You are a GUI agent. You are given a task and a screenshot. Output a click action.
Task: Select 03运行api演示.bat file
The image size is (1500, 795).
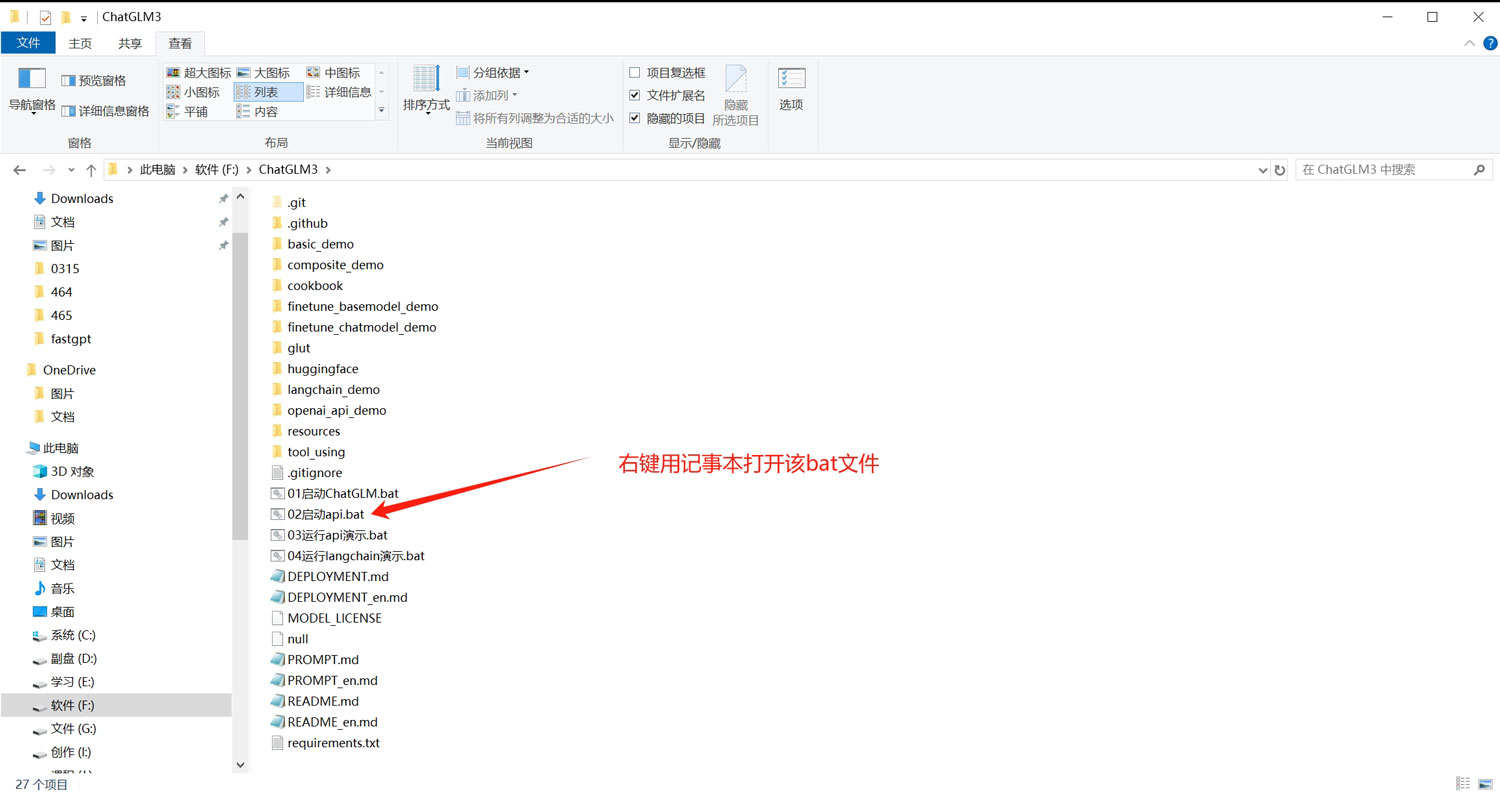[329, 535]
